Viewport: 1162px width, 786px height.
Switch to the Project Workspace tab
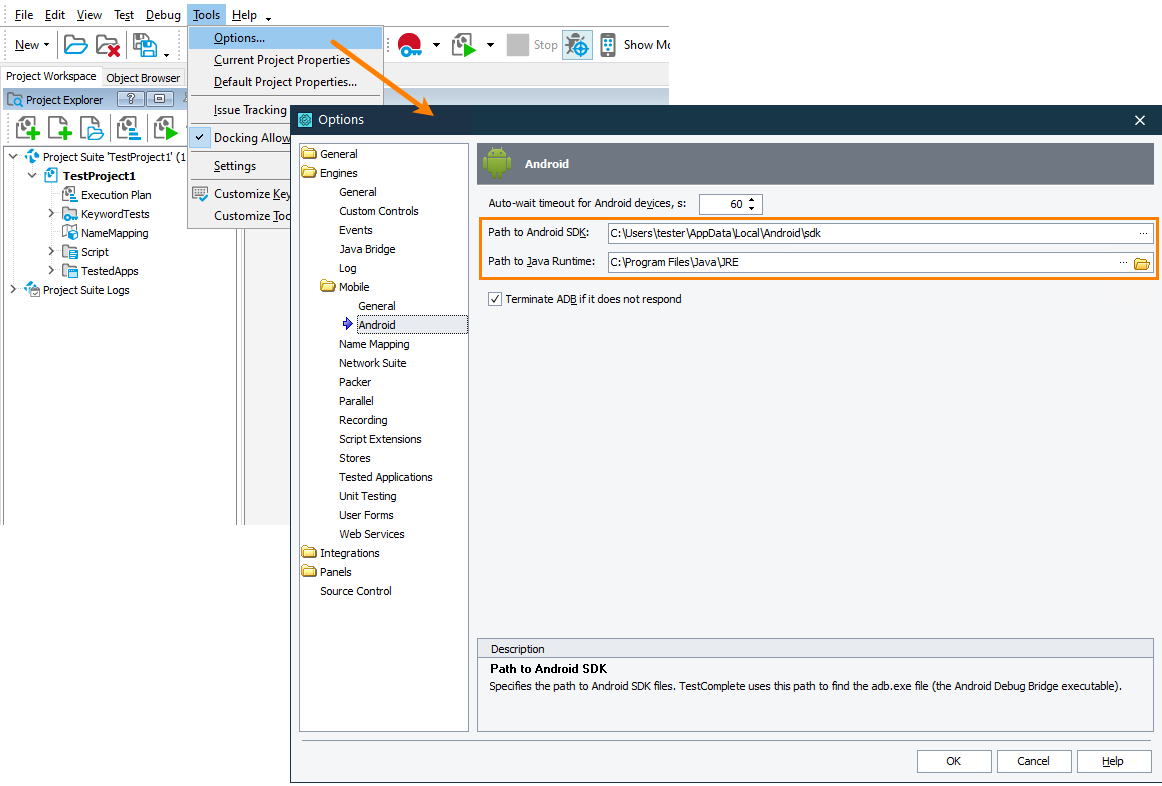51,76
